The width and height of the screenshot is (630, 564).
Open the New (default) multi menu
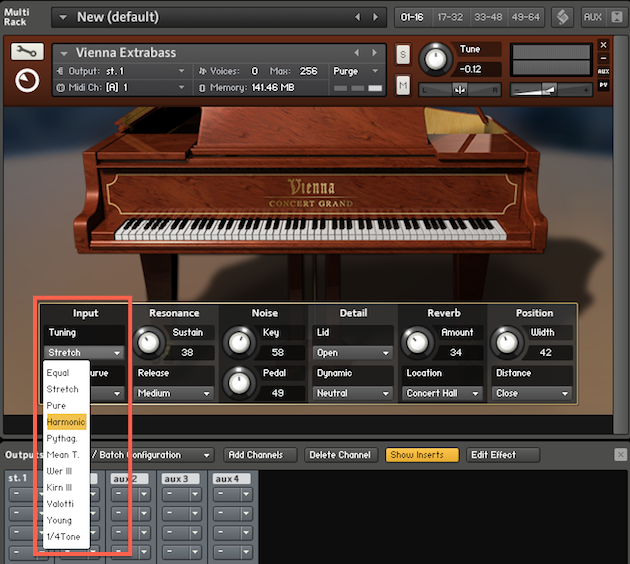63,17
